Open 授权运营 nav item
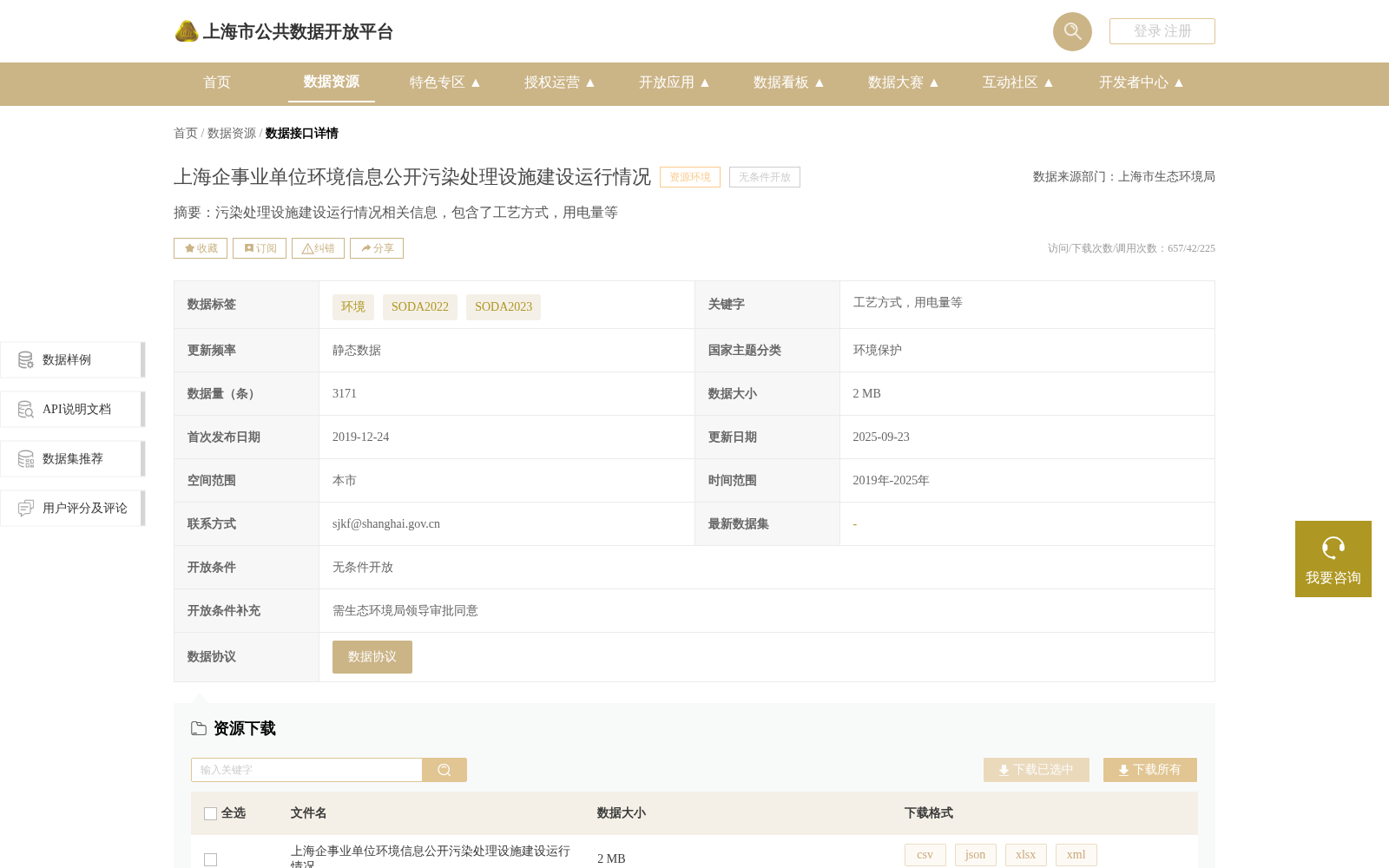Screen dimensions: 1389x868 coord(552,82)
